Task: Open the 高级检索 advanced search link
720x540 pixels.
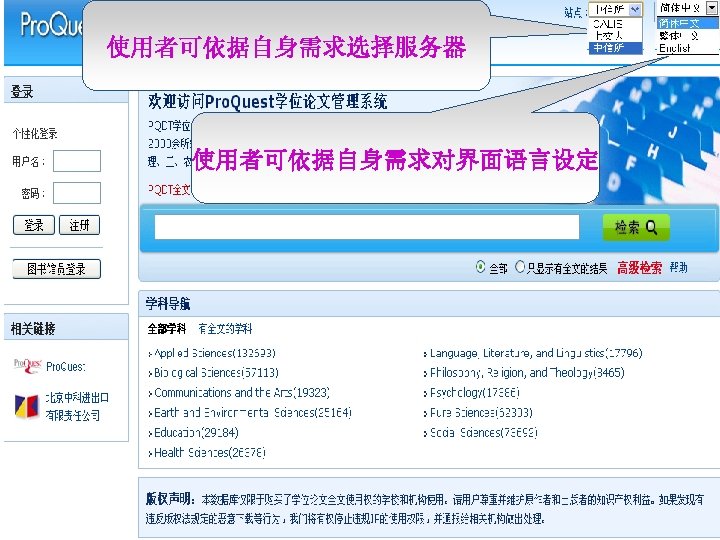Action: pos(639,268)
